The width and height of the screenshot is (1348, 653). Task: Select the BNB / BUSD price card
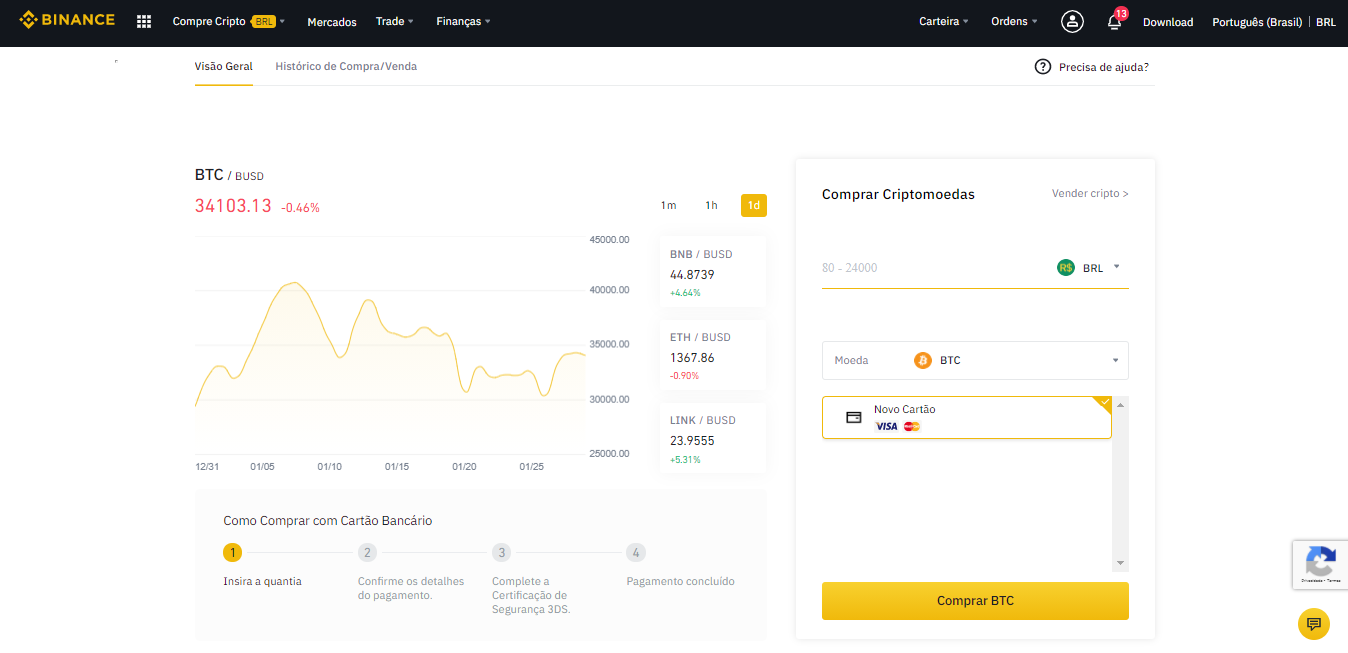coord(712,272)
